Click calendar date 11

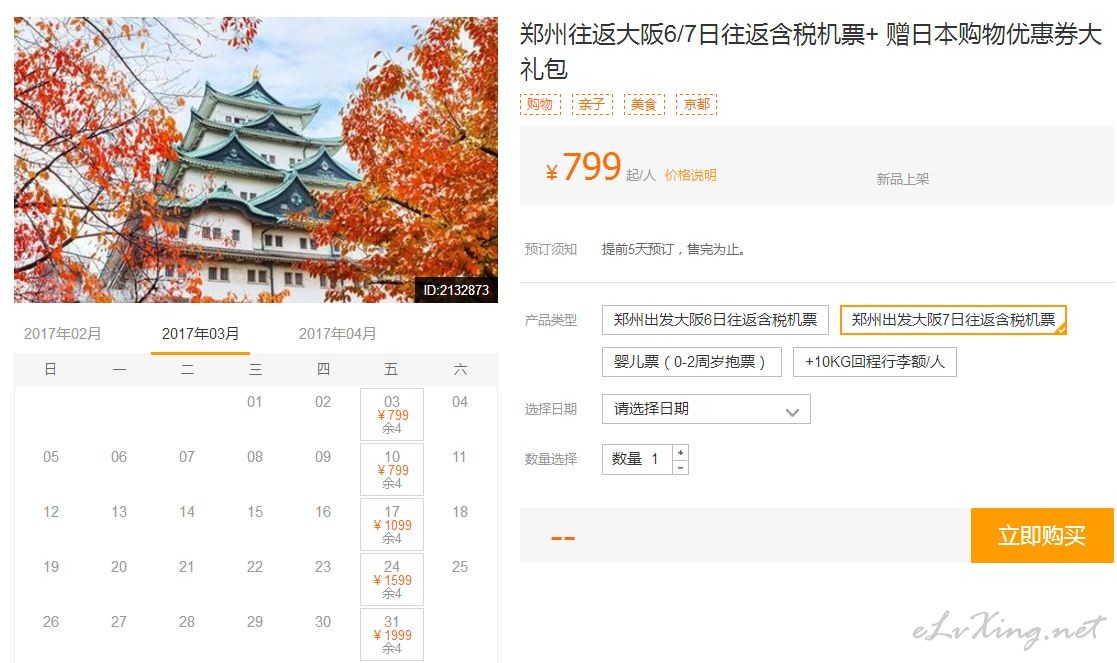[459, 456]
